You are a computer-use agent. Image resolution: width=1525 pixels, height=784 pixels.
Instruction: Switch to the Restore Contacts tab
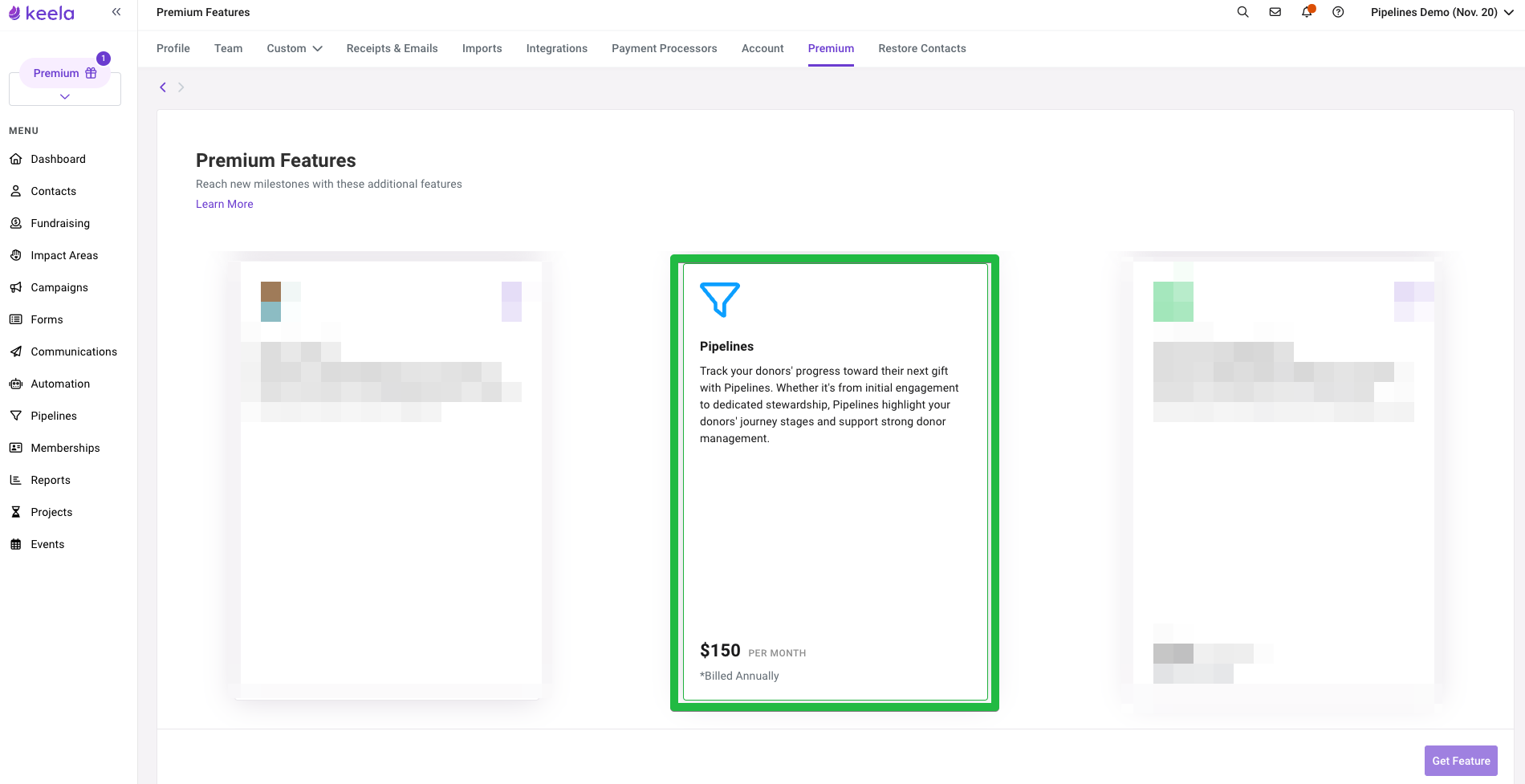coord(922,48)
